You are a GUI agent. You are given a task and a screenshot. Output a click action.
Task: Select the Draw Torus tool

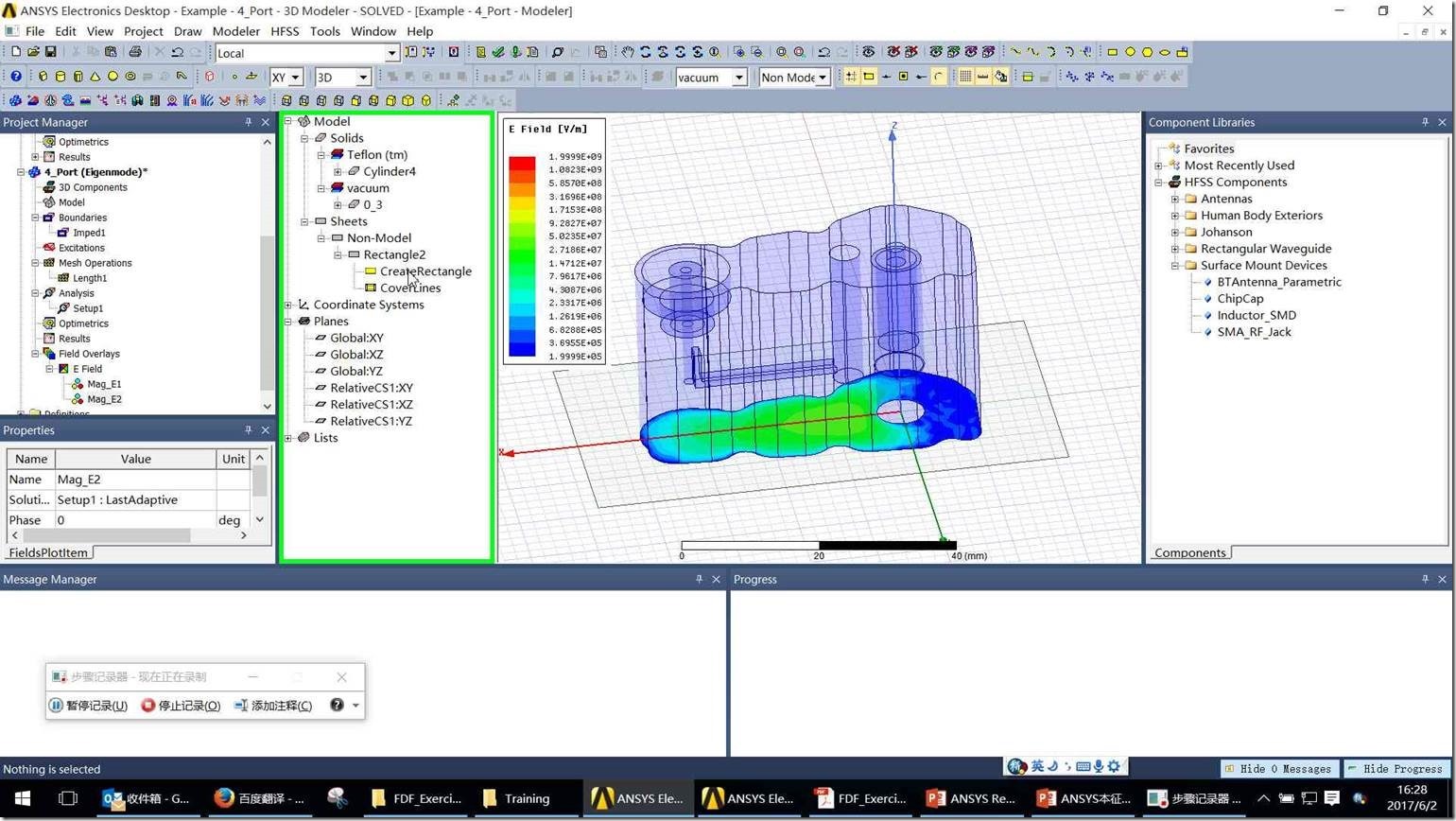coord(130,77)
